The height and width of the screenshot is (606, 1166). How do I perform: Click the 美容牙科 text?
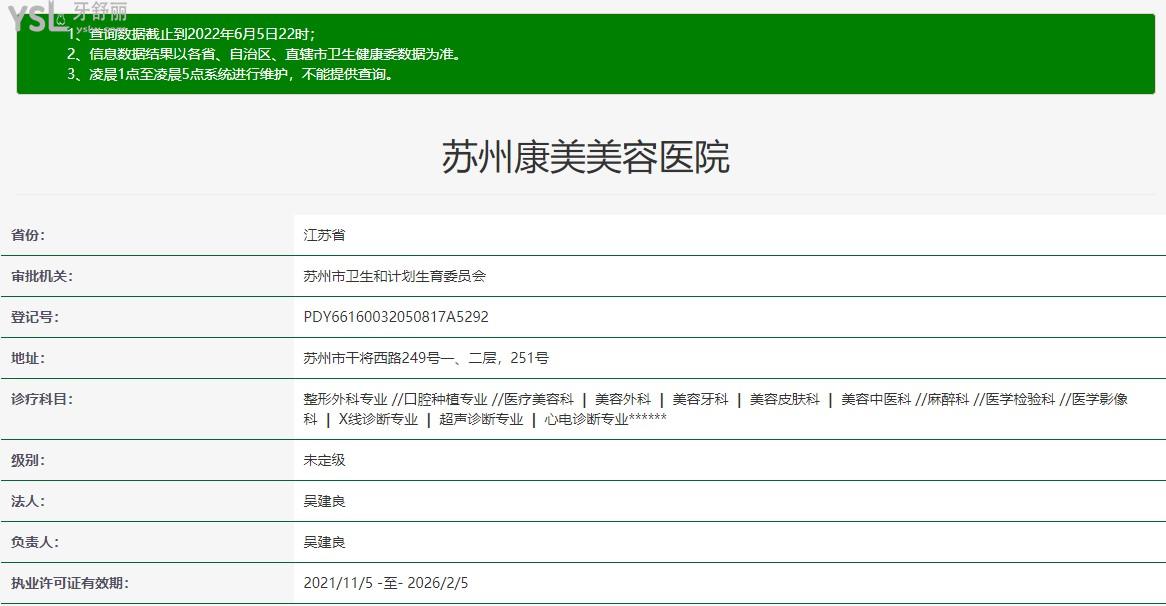pos(700,399)
